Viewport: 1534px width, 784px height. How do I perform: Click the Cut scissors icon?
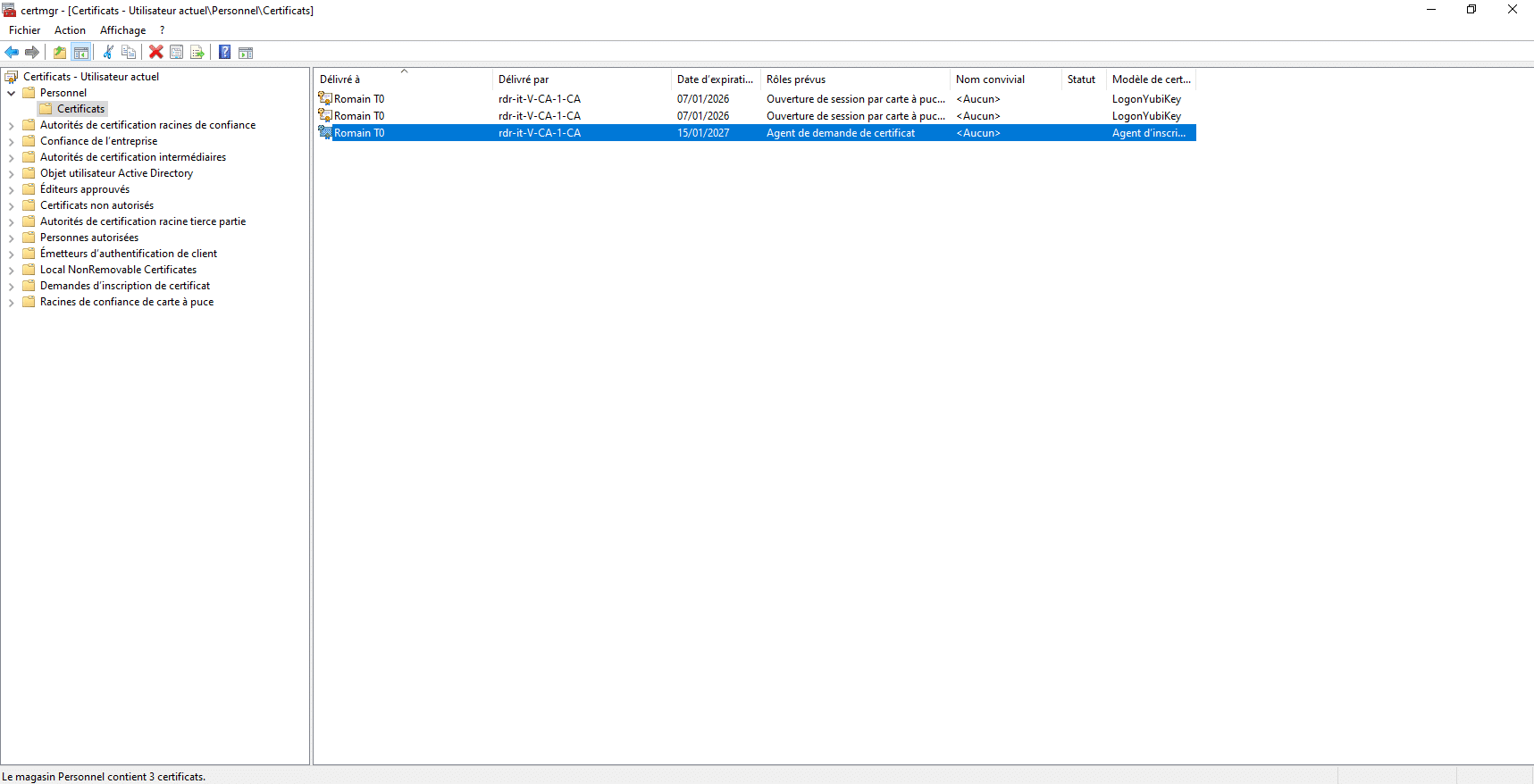click(108, 53)
